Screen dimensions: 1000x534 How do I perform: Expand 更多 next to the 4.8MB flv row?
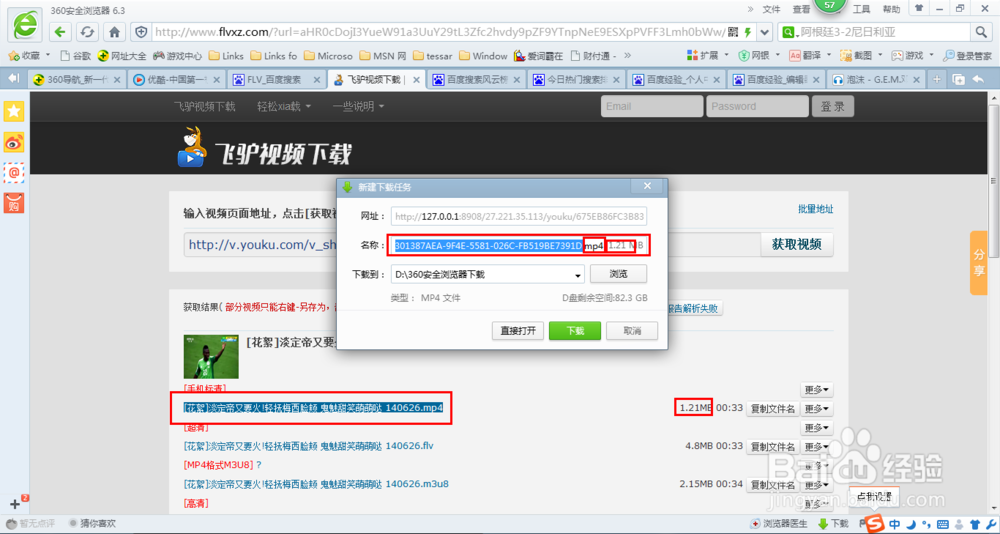click(818, 447)
